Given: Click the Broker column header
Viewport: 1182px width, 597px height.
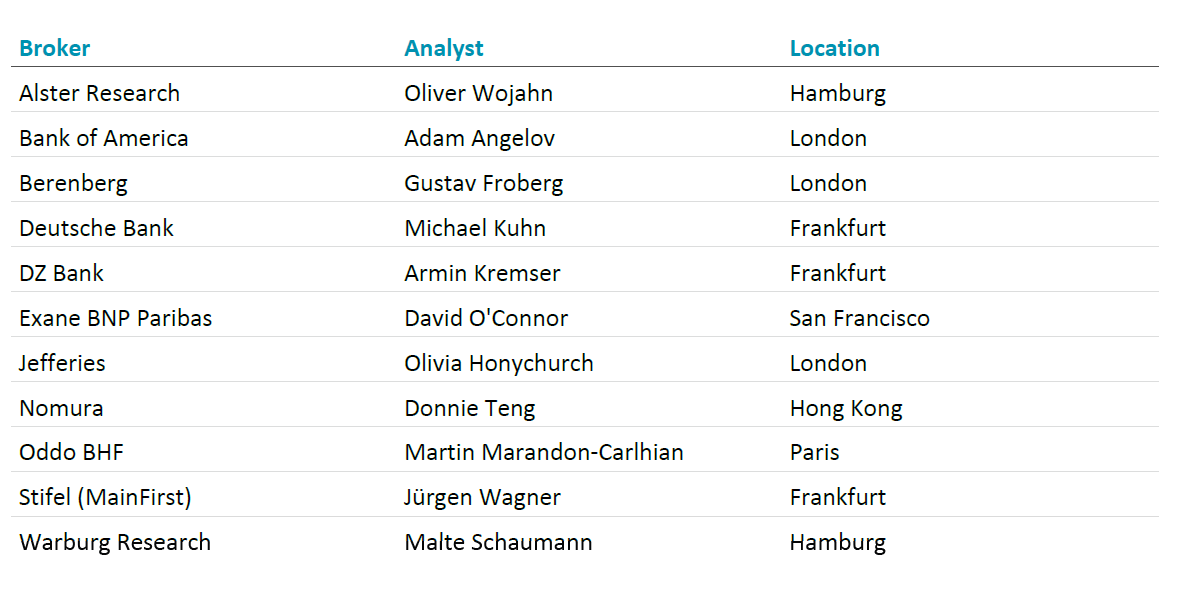Looking at the screenshot, I should click(55, 48).
